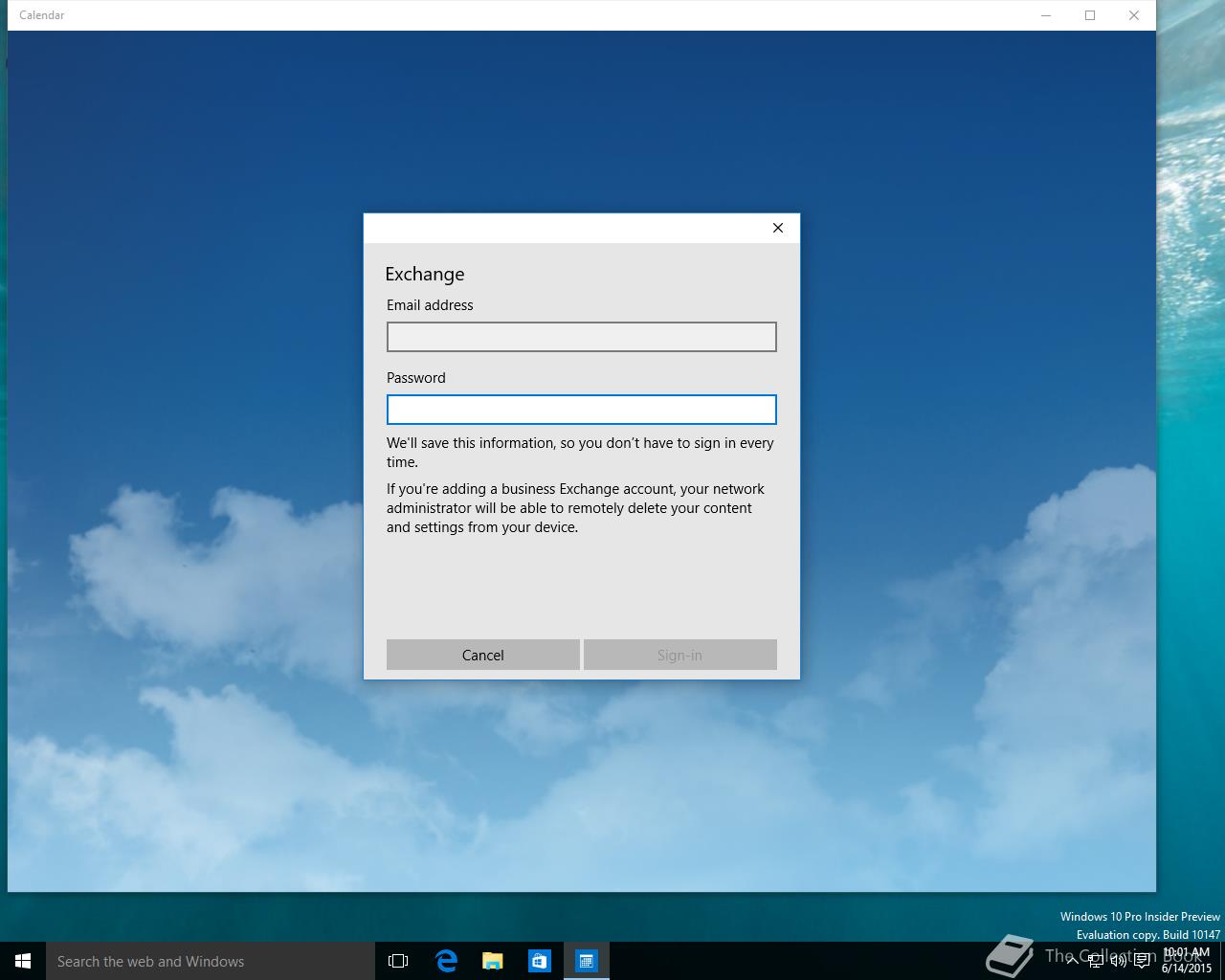The image size is (1225, 980).
Task: Open the Action Center notifications icon
Action: click(1142, 961)
